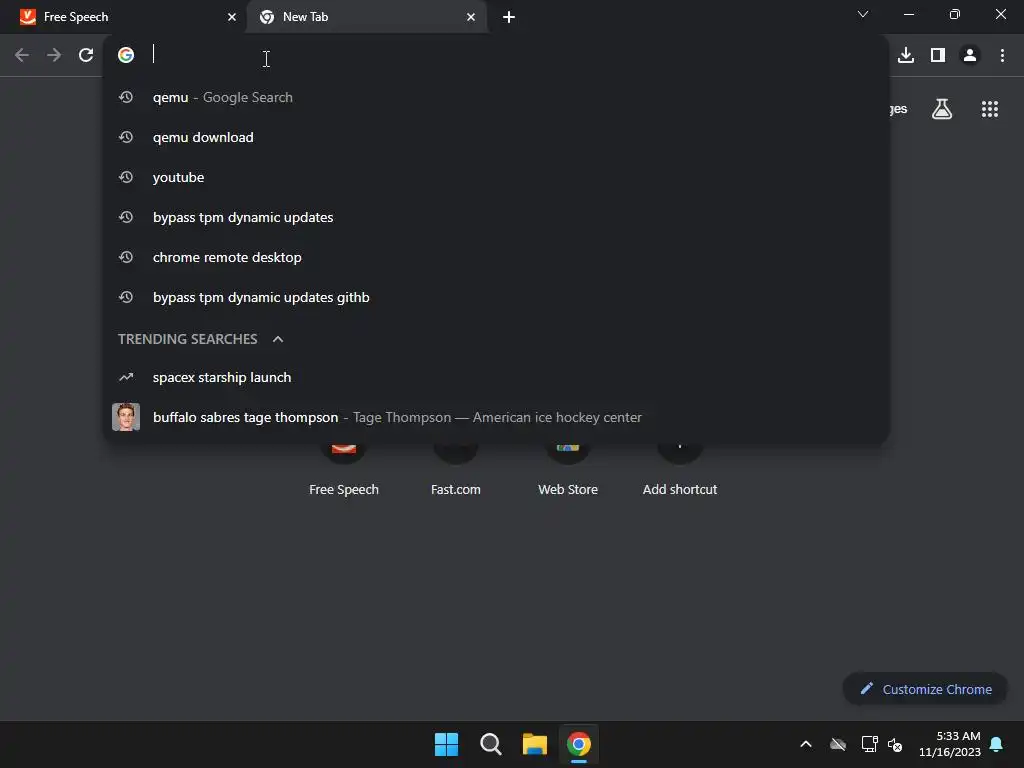The image size is (1024, 768).
Task: Open the notification bell icon
Action: coord(997,744)
